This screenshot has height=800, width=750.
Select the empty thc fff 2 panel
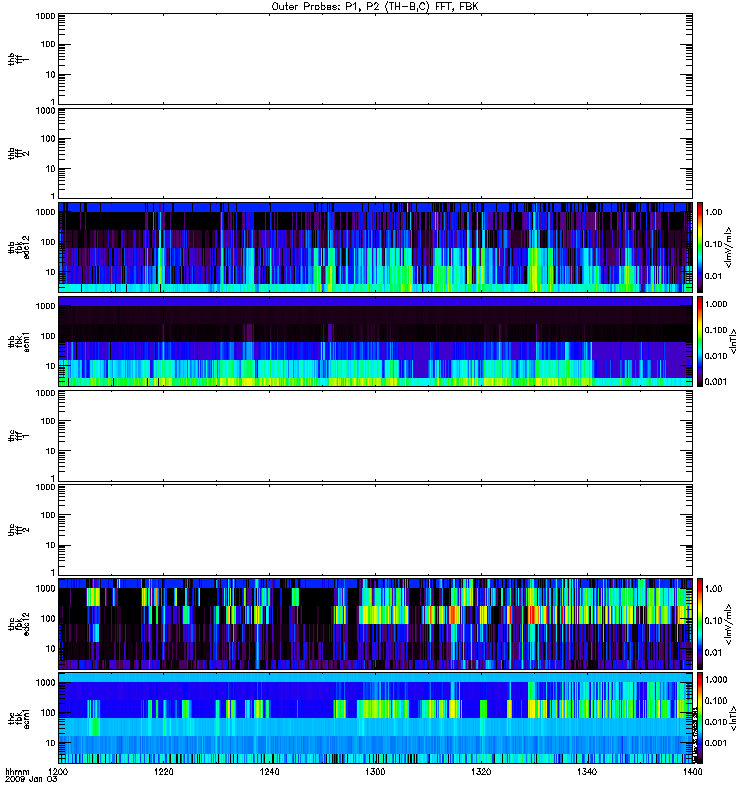375,530
